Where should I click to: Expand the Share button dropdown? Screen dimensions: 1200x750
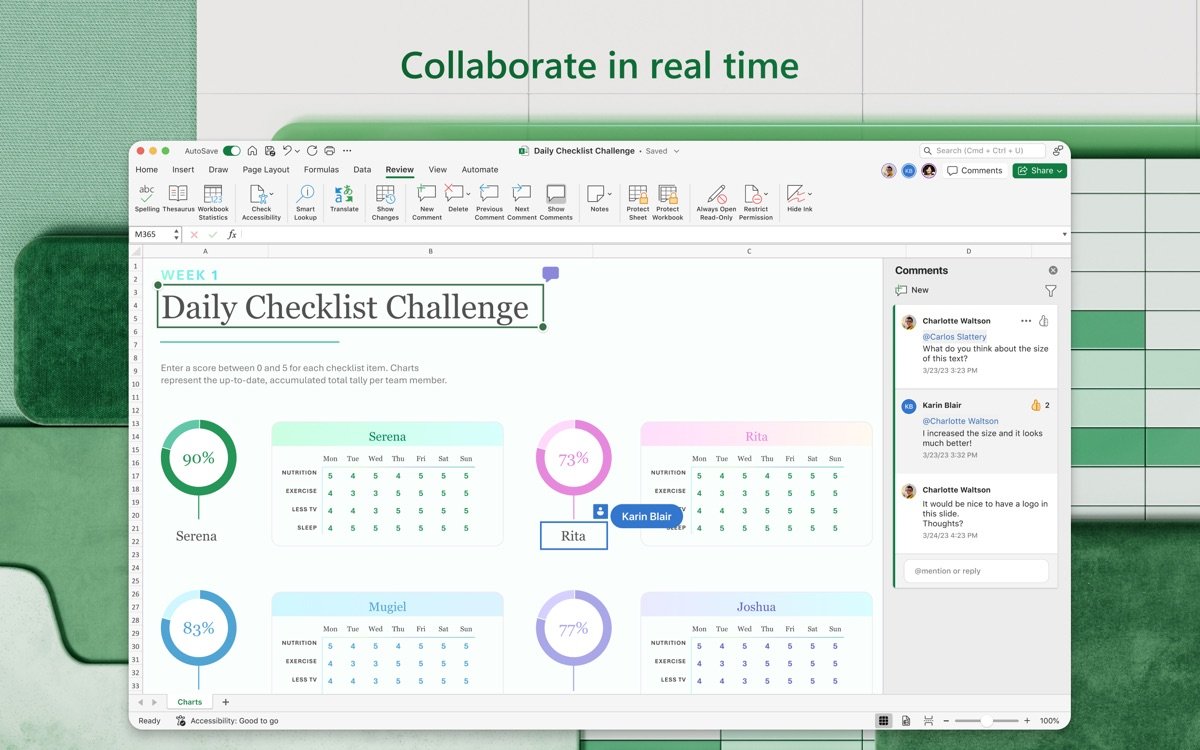point(1059,171)
